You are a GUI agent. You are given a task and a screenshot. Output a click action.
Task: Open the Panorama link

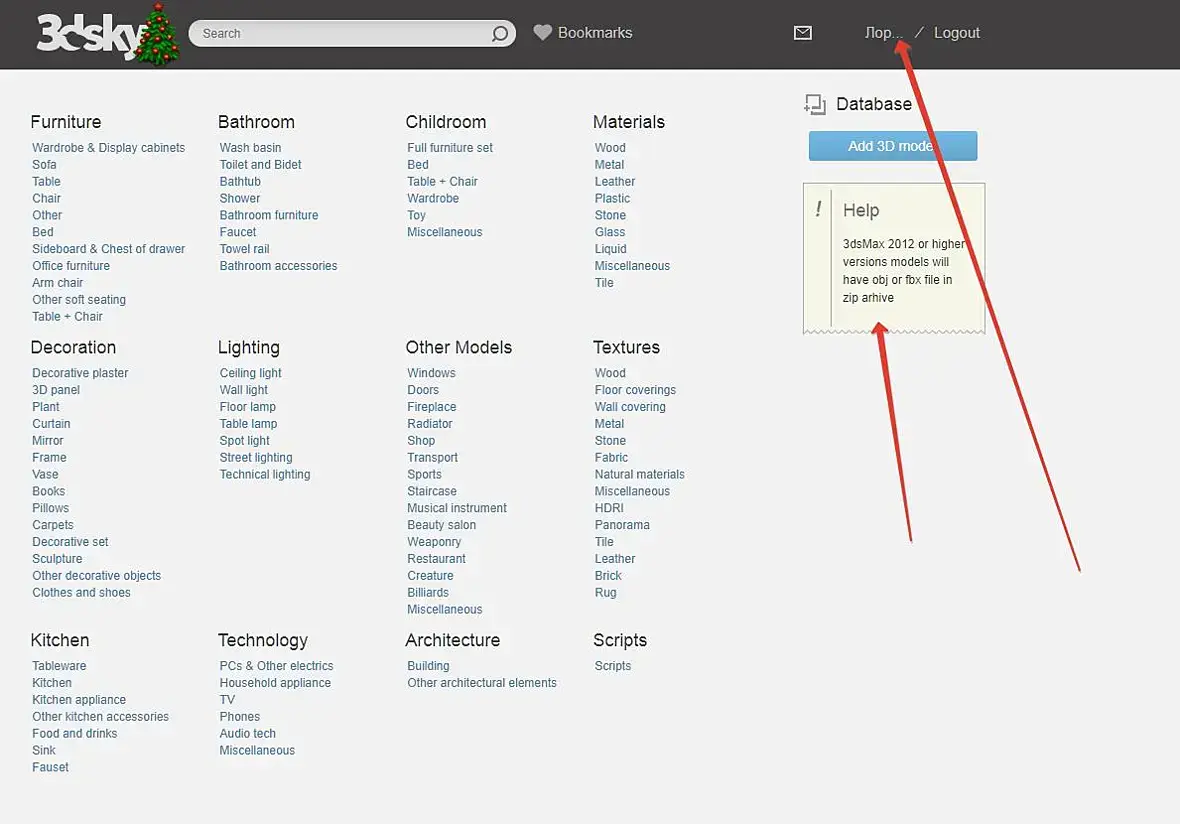click(622, 525)
